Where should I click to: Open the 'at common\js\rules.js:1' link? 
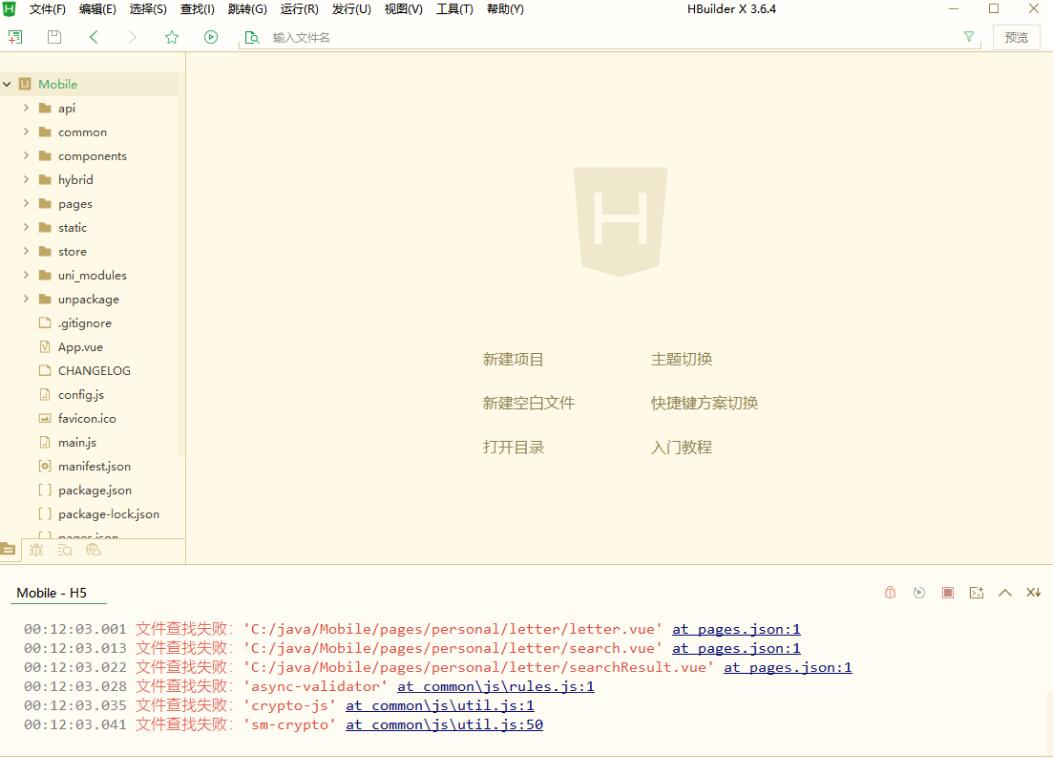496,686
